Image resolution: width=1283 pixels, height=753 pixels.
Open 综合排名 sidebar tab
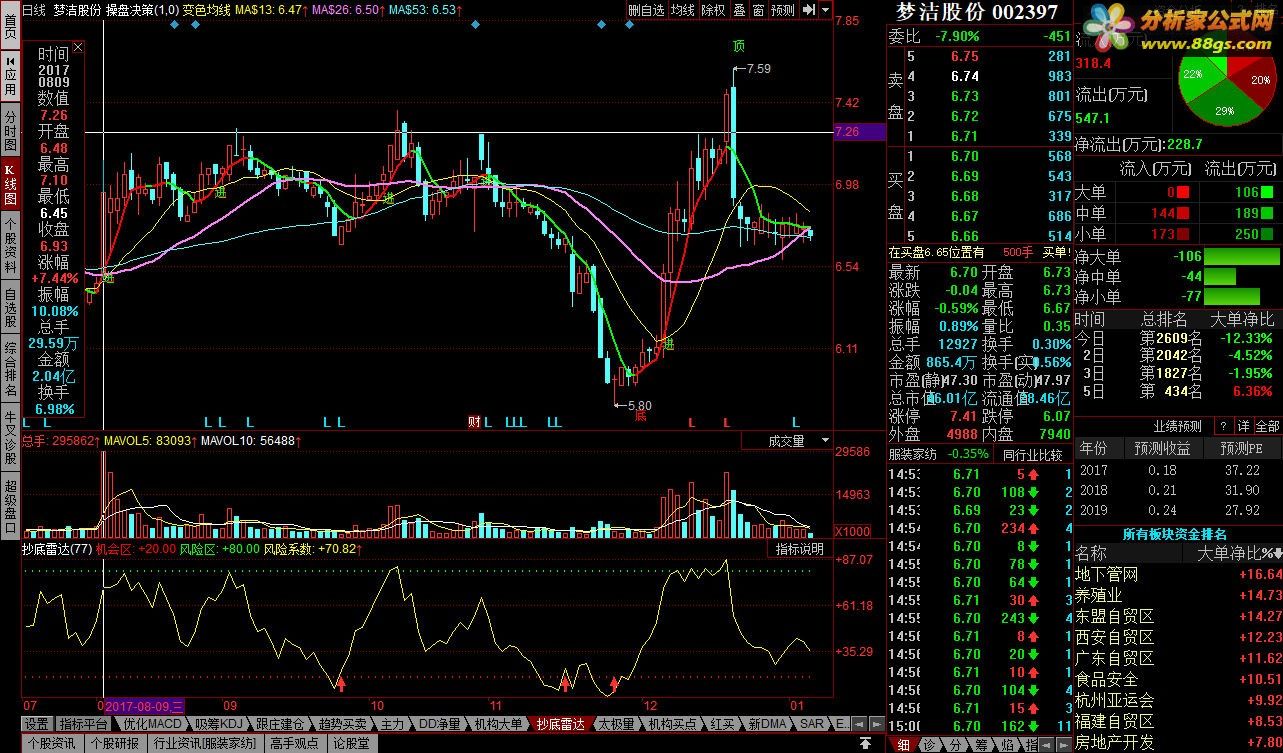pyautogui.click(x=9, y=368)
